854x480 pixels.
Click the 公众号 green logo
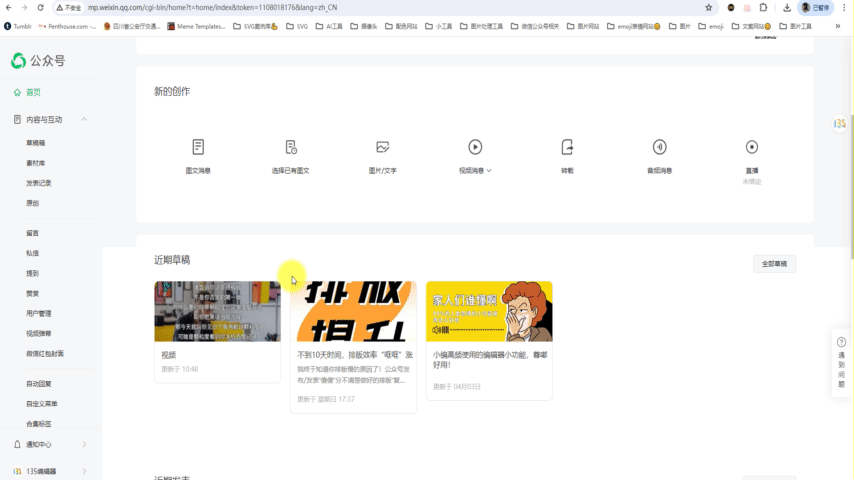[19, 60]
